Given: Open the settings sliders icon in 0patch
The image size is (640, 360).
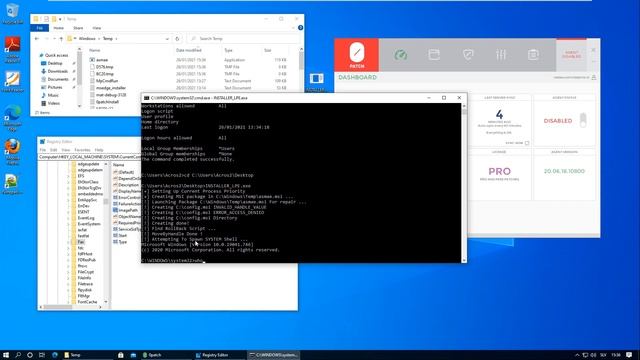Looking at the screenshot, I should pyautogui.click(x=501, y=55).
